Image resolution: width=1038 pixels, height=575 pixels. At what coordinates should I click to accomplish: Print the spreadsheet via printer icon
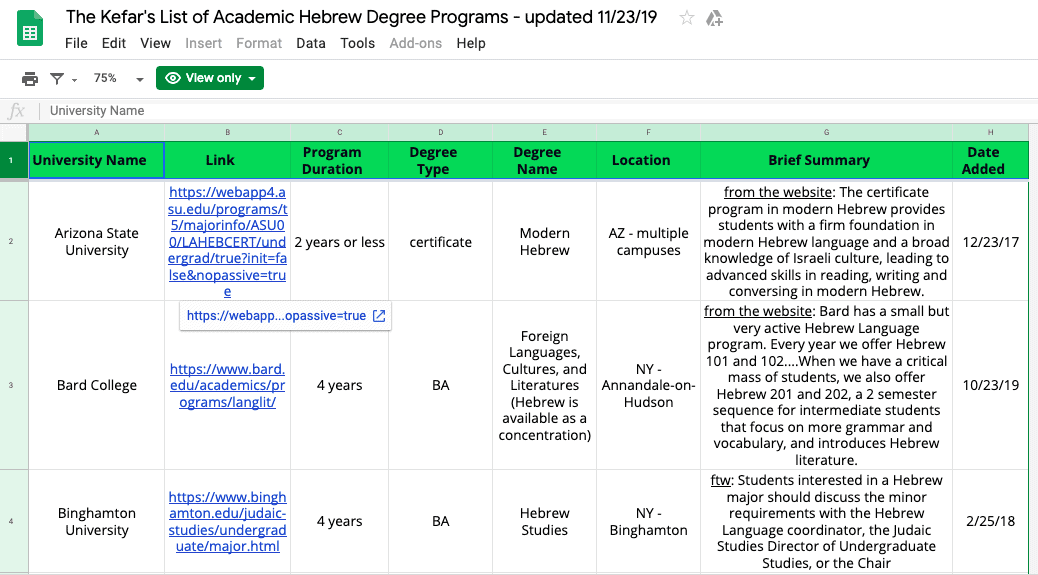tap(30, 79)
